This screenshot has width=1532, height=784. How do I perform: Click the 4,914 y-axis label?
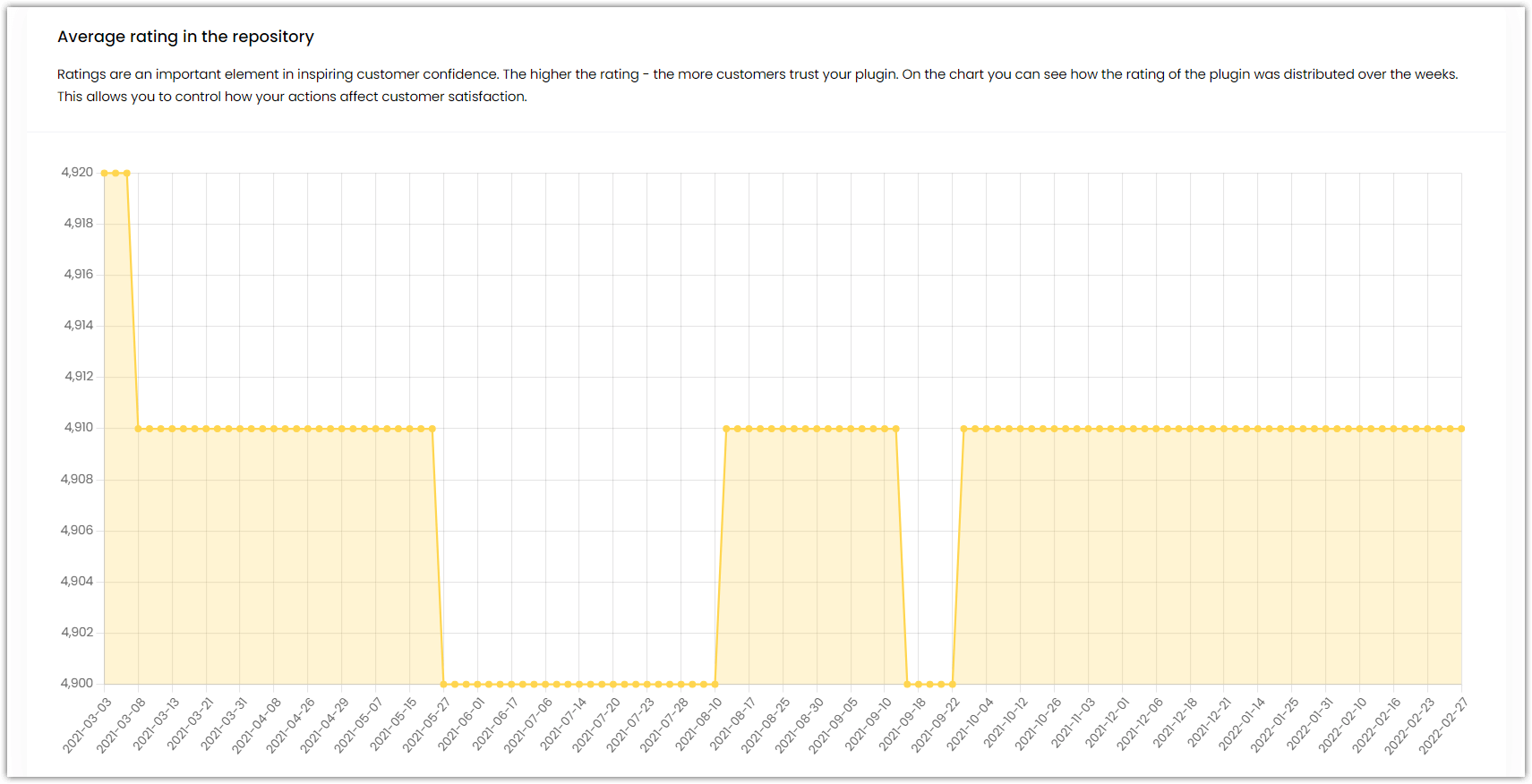tap(78, 325)
